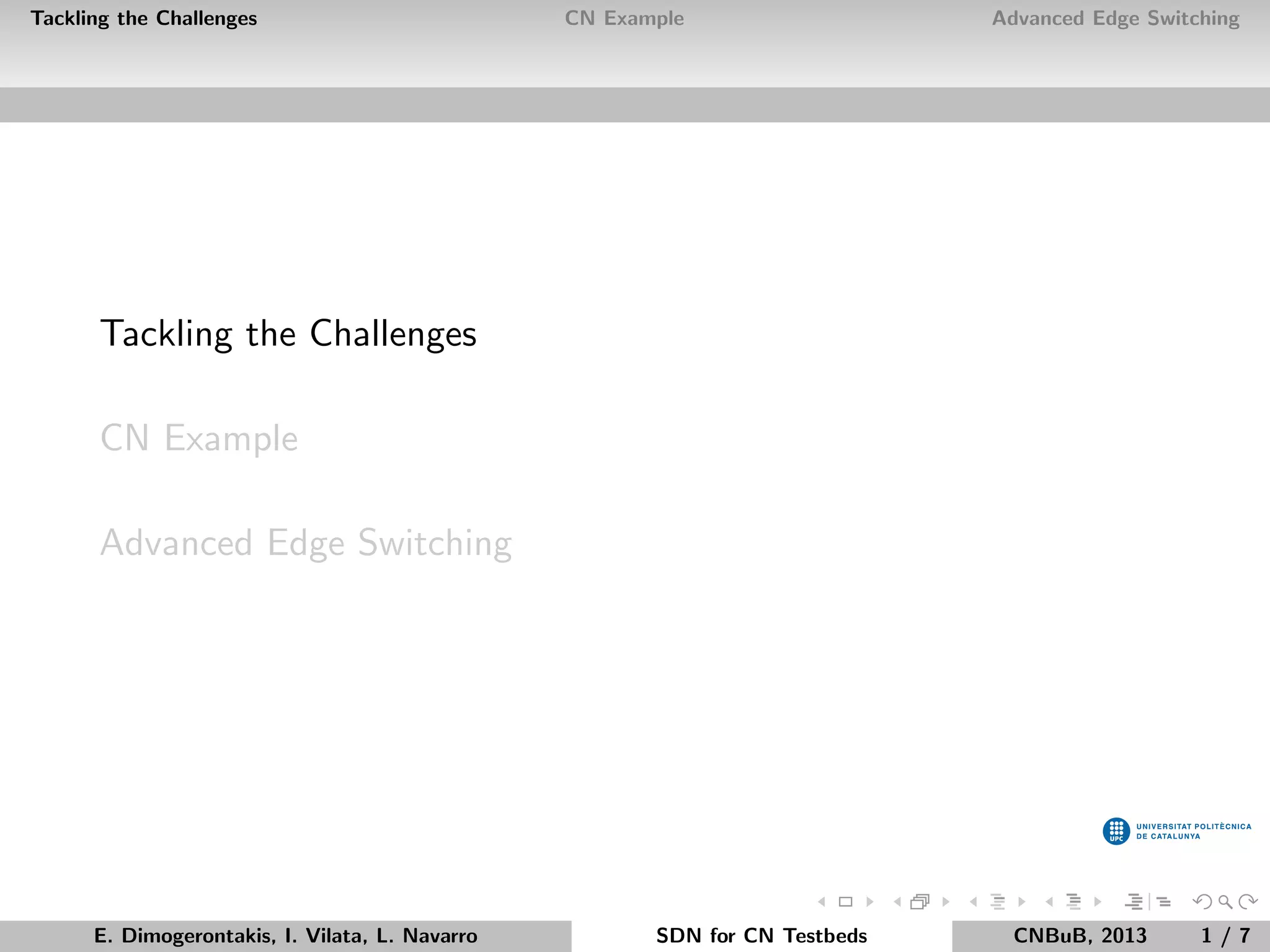Click the slide counter '1 / 7'
Image resolution: width=1270 pixels, height=952 pixels.
point(1225,936)
